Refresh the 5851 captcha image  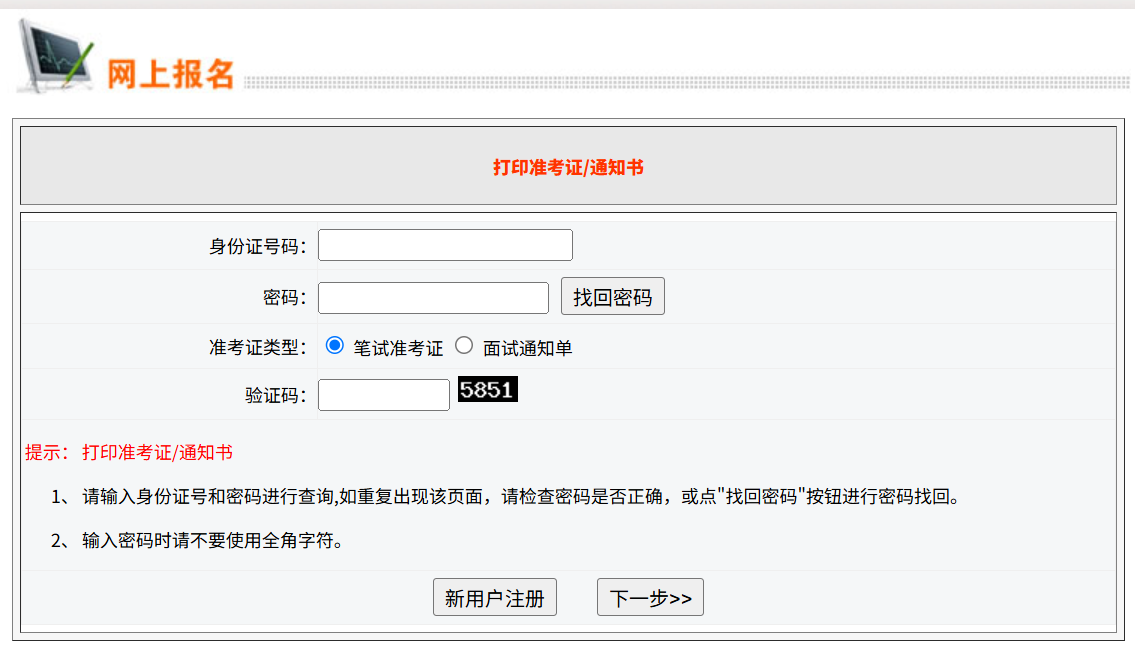488,390
